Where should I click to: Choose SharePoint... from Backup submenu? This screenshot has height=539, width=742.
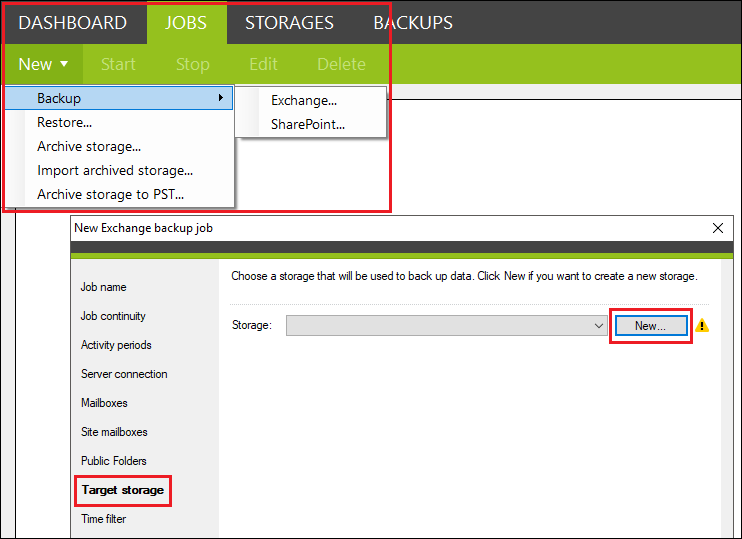click(x=308, y=124)
